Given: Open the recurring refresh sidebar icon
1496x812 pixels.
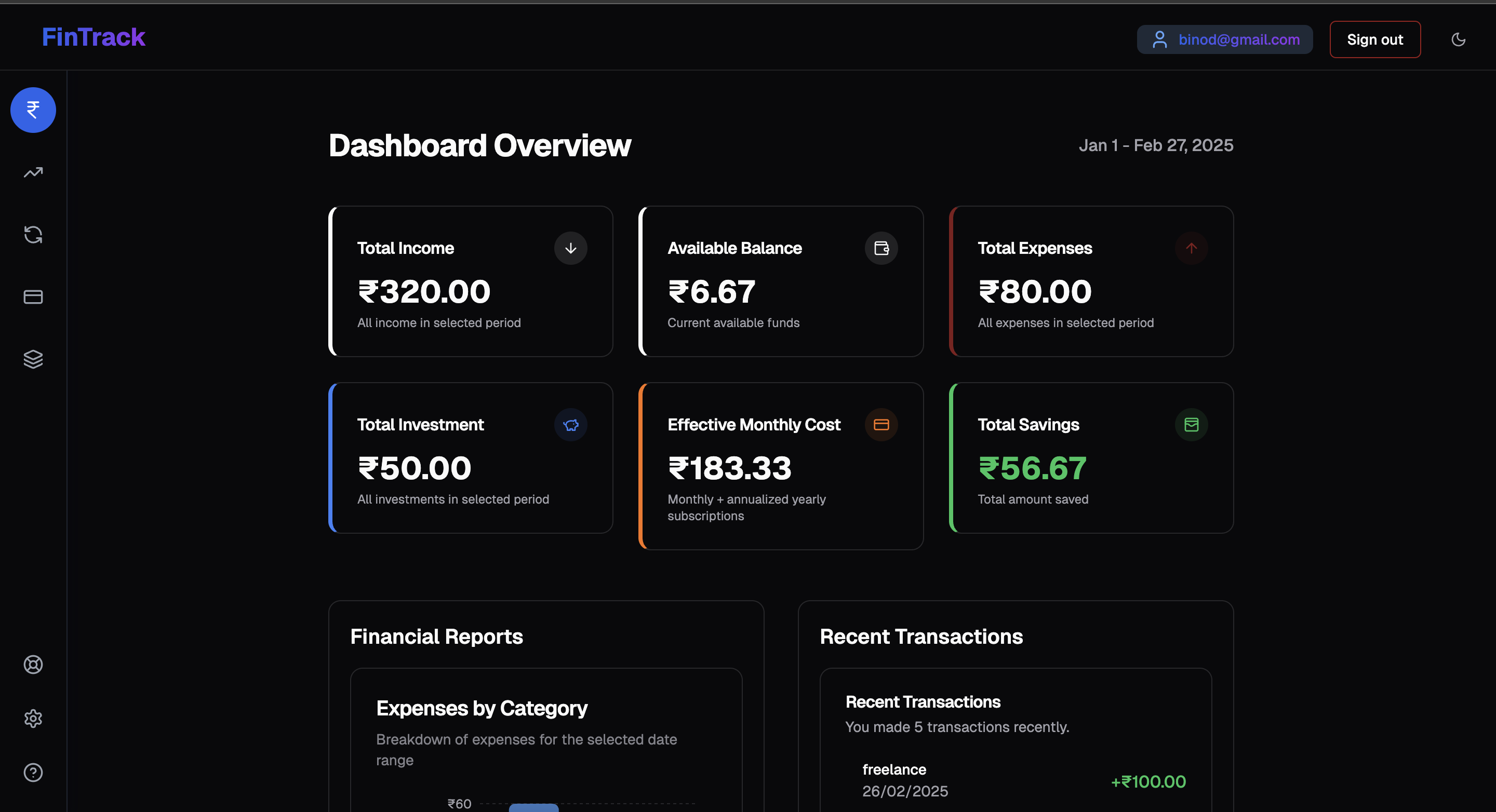Looking at the screenshot, I should 33,235.
